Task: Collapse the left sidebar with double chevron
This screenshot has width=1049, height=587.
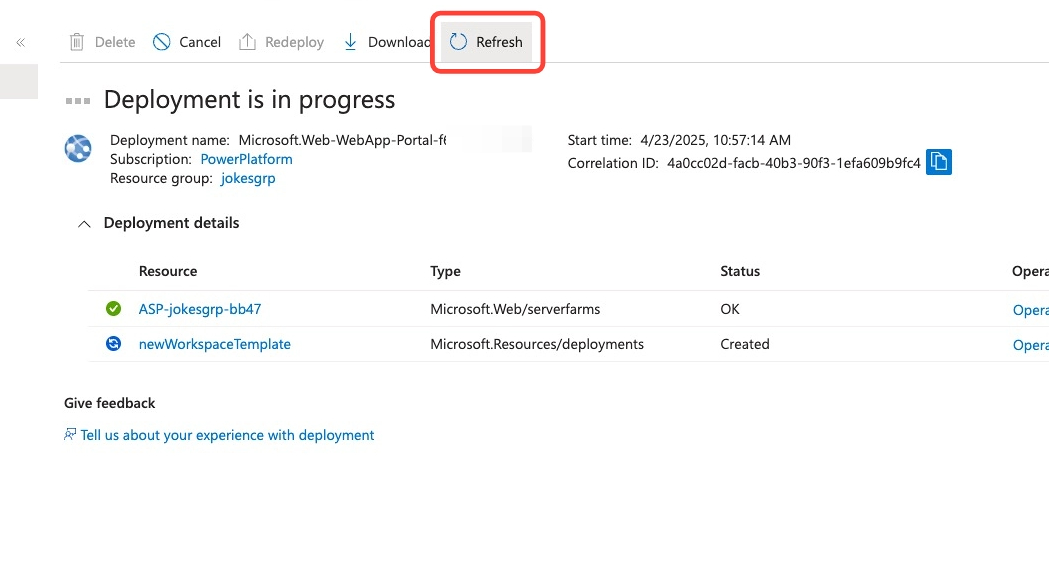Action: click(20, 42)
